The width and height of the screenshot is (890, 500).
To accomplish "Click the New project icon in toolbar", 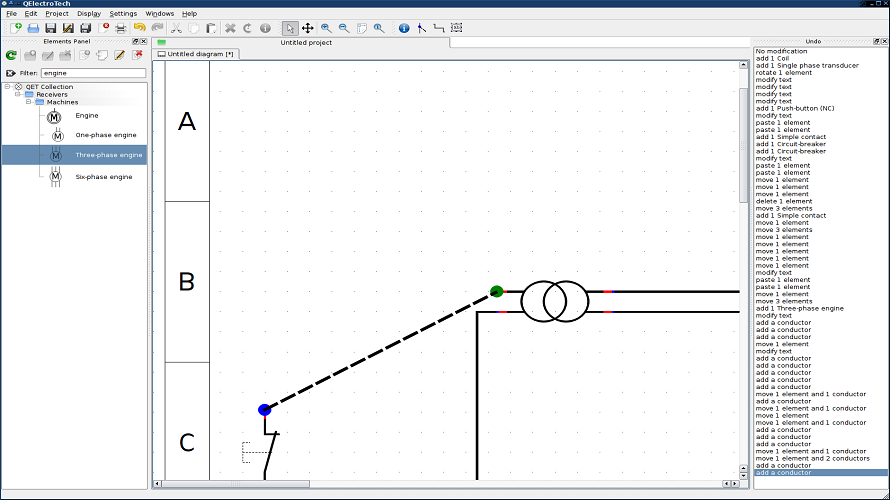I will click(x=15, y=28).
